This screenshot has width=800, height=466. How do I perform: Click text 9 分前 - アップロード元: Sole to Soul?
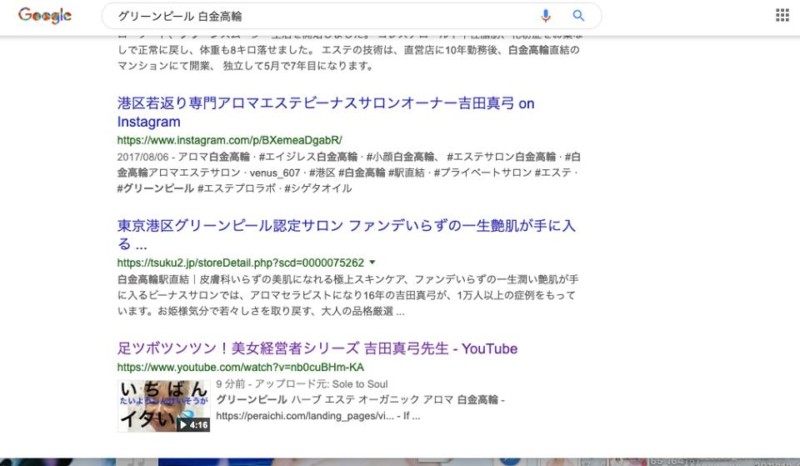click(302, 384)
